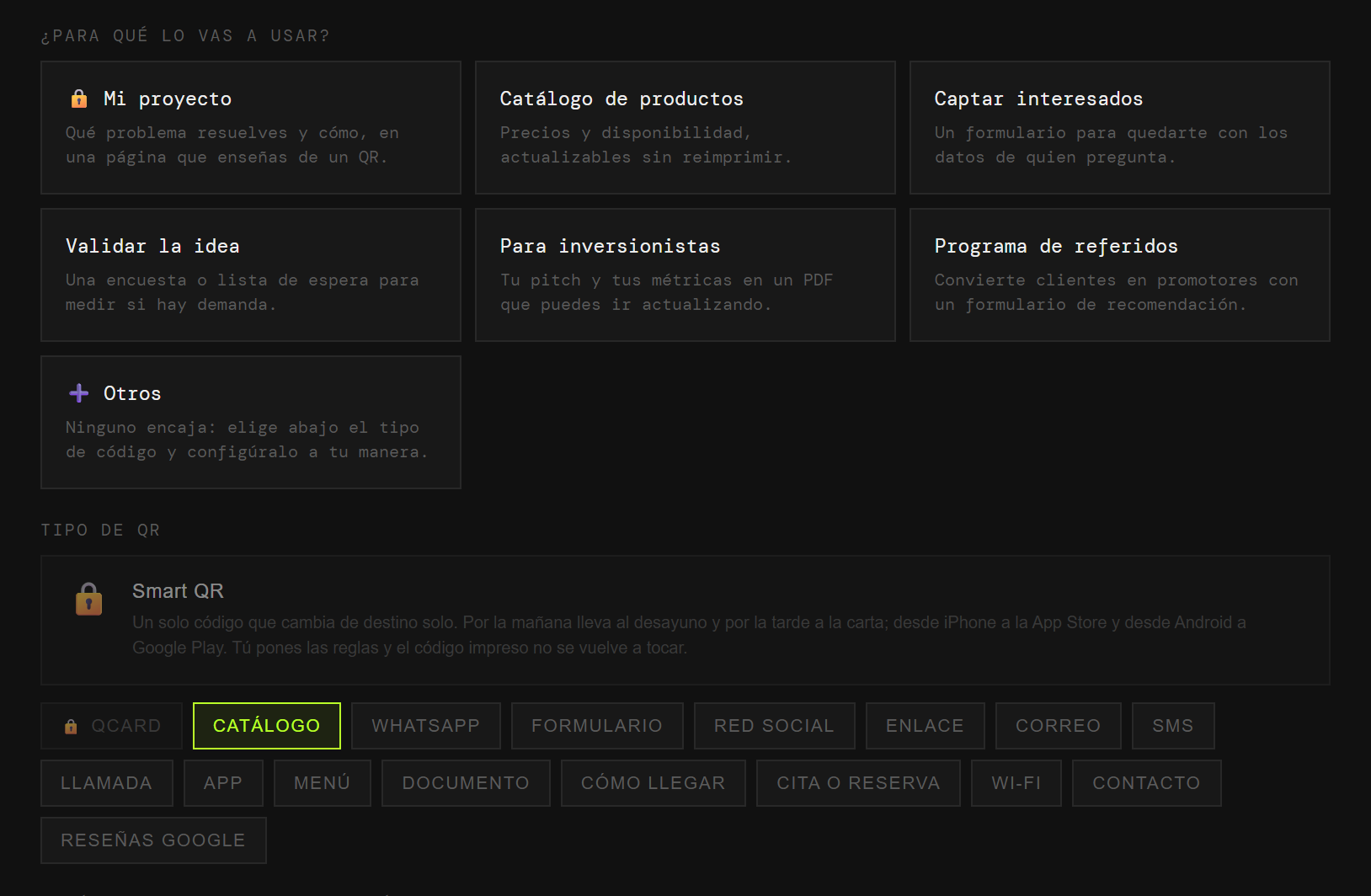The width and height of the screenshot is (1371, 896).
Task: Pick the CORREO QR type
Action: tap(1059, 726)
